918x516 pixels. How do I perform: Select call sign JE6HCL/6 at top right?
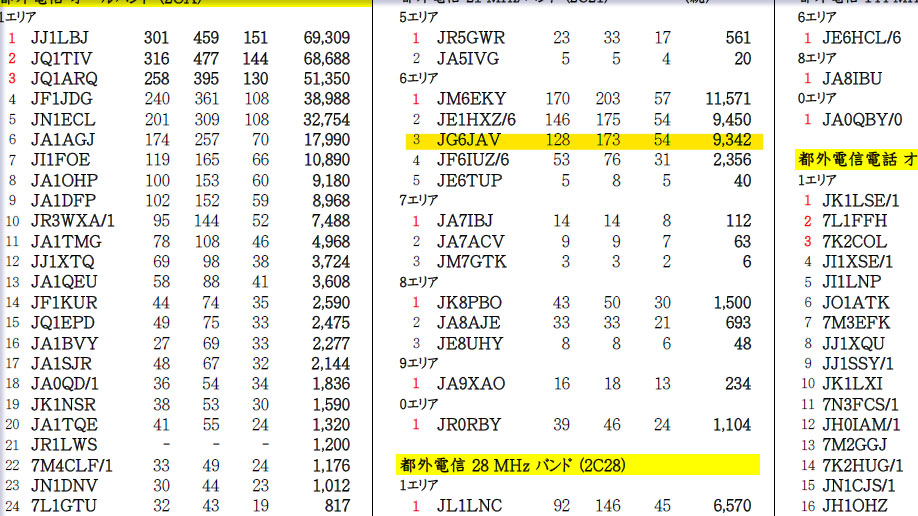pos(861,38)
